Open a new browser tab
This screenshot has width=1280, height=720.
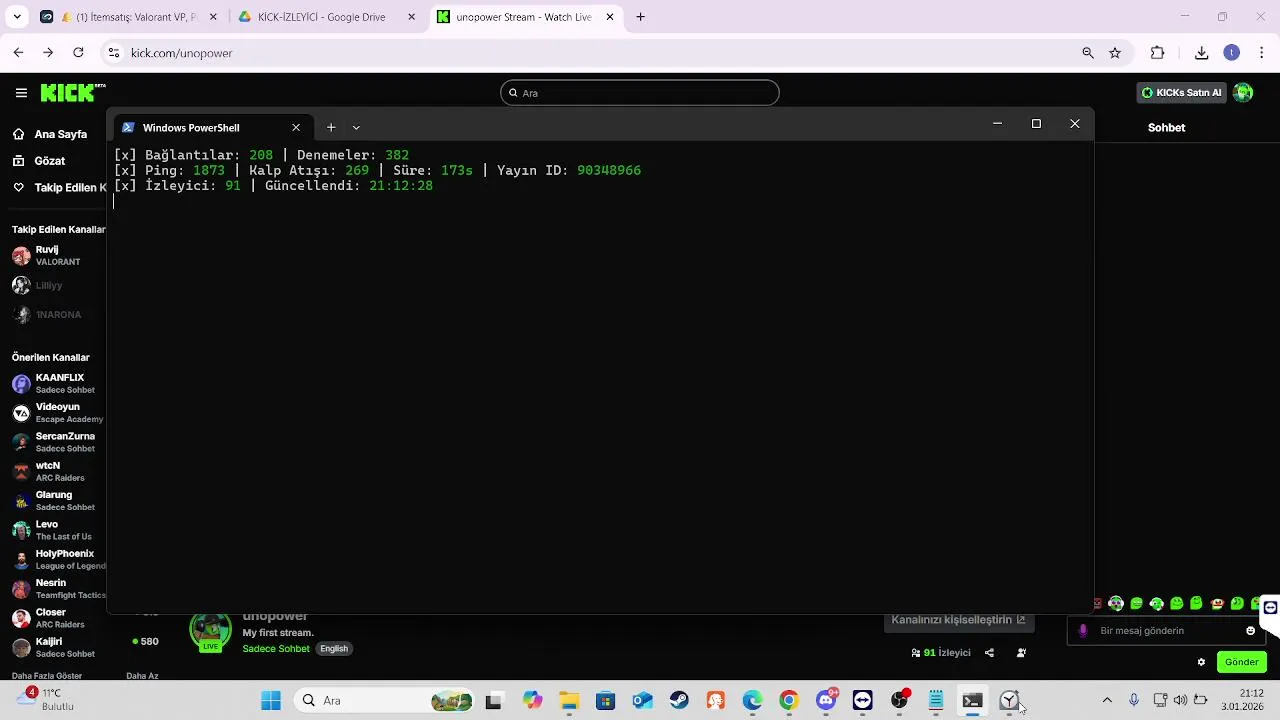click(x=641, y=17)
